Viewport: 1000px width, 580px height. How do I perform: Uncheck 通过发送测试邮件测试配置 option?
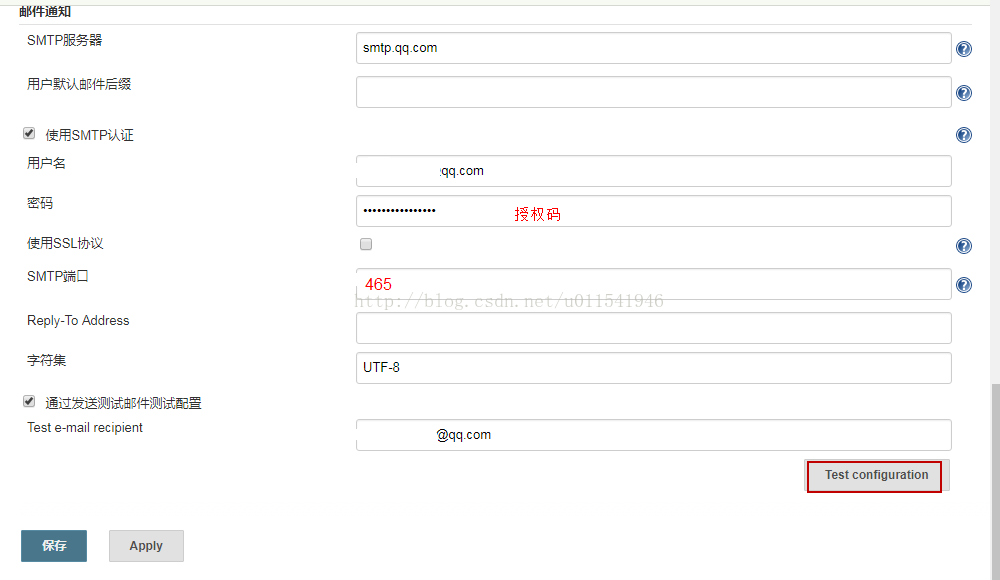(x=29, y=401)
